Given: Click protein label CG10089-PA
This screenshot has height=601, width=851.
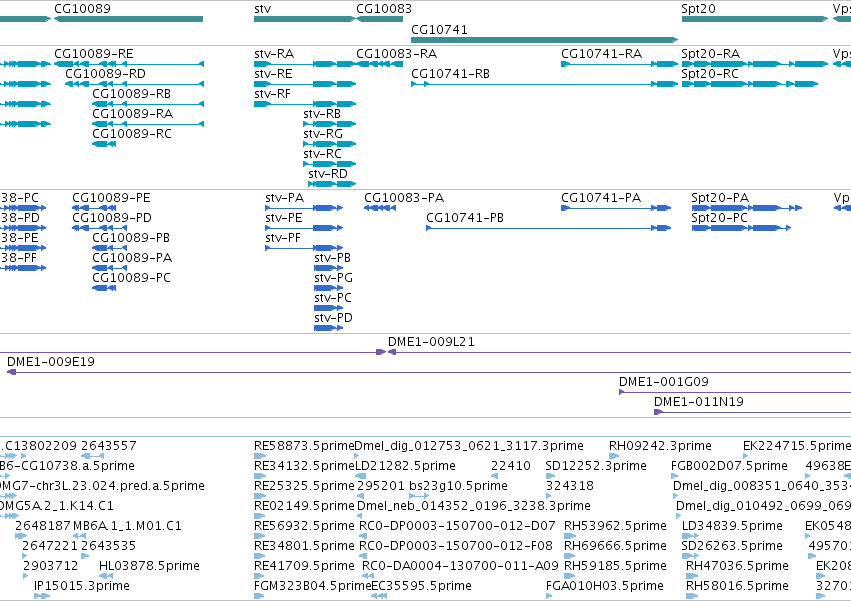Looking at the screenshot, I should click(x=132, y=258).
